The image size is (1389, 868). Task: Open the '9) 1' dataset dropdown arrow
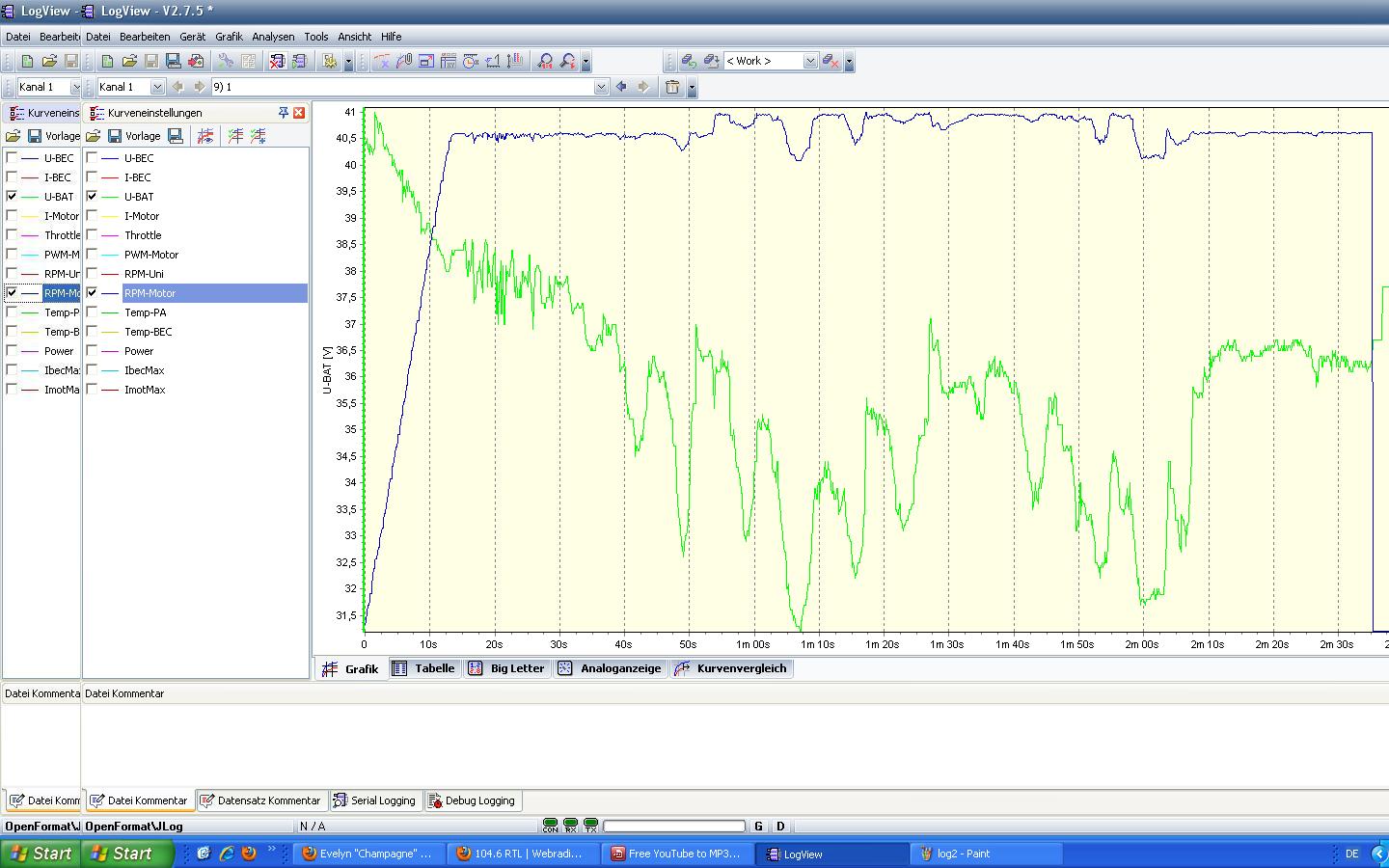pos(601,87)
